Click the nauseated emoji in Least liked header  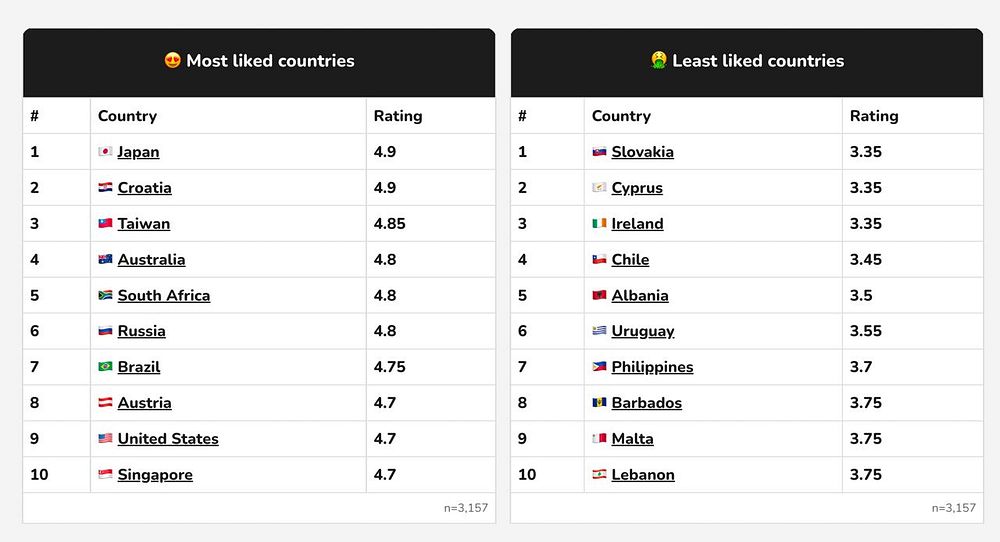click(x=659, y=61)
